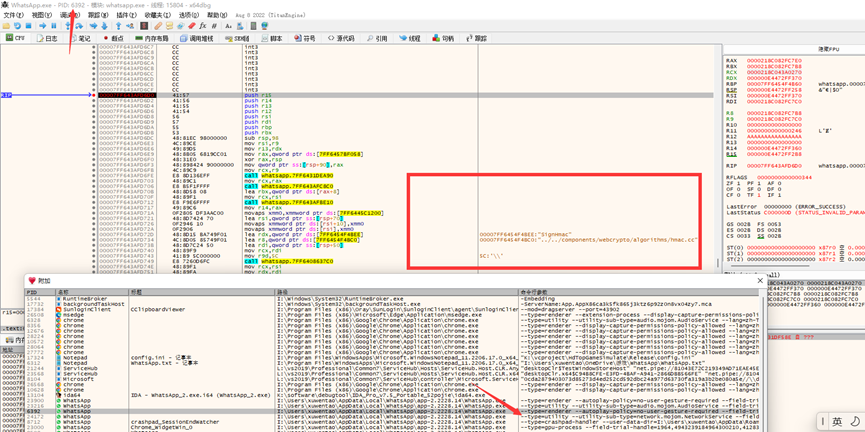Switch to the 引用 tab

[x=376, y=38]
